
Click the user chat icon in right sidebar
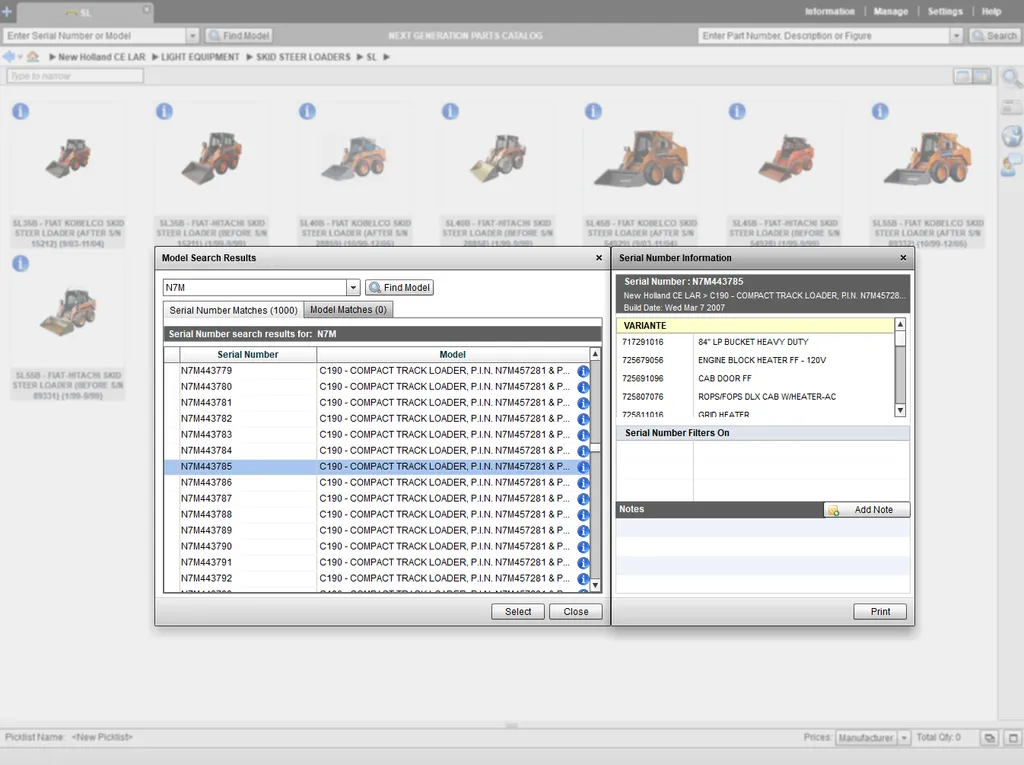coord(1011,164)
